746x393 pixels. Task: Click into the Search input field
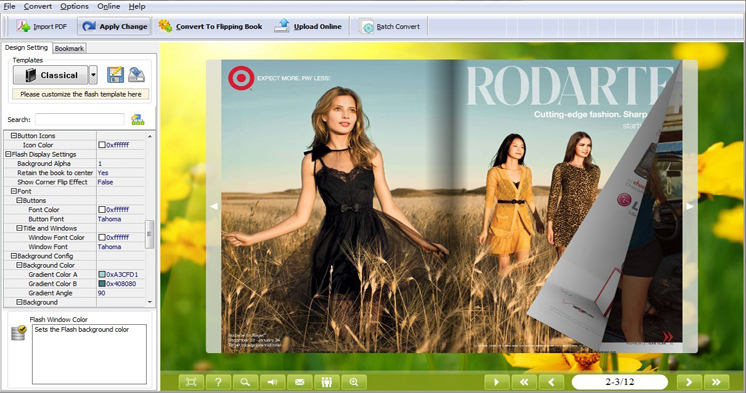pos(80,119)
